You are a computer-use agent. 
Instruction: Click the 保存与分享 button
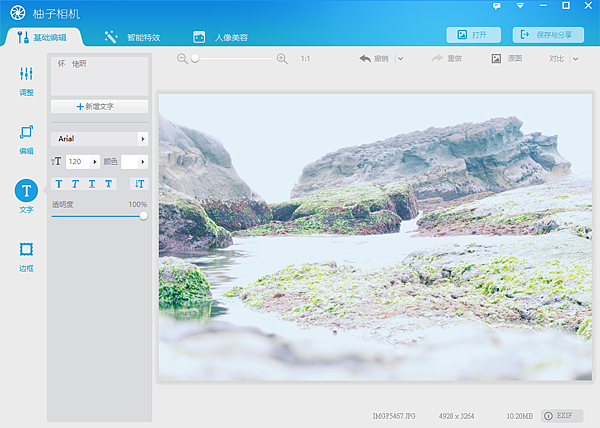point(548,35)
